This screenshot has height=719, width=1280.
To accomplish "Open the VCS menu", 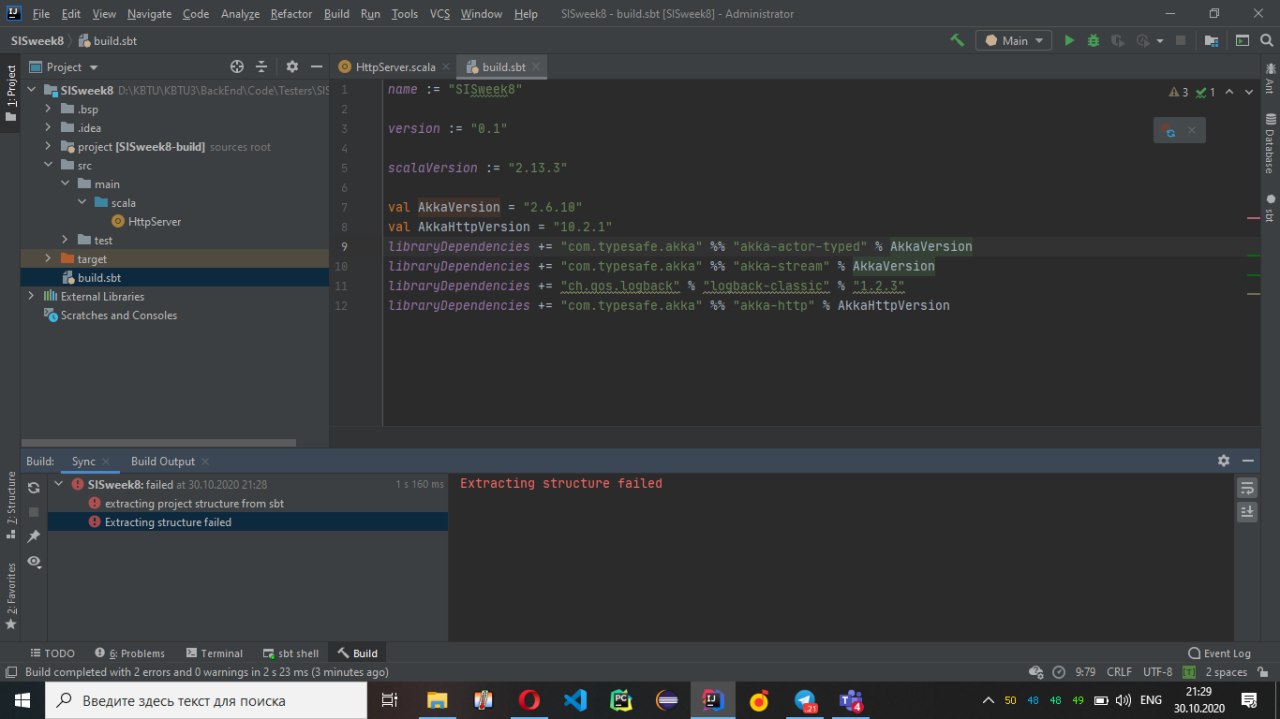I will tap(440, 14).
